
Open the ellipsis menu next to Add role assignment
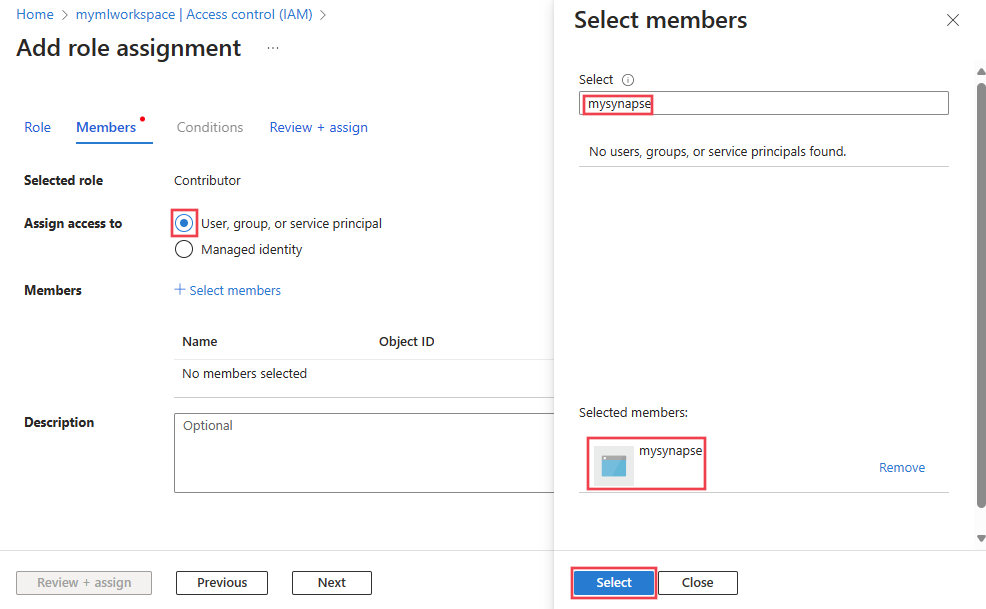click(272, 47)
